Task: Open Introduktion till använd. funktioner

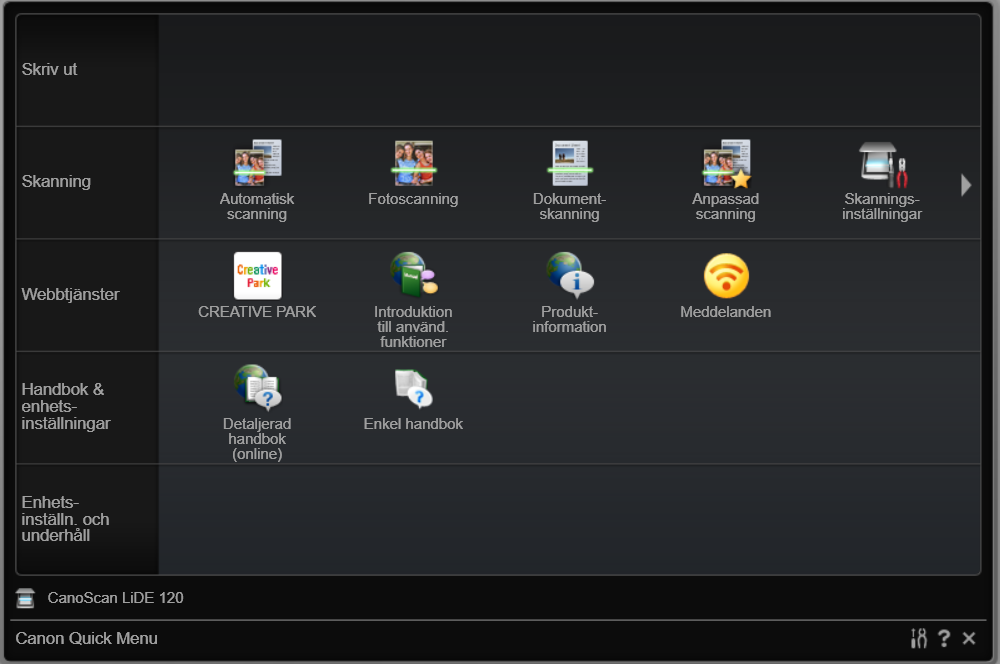Action: pos(413,276)
